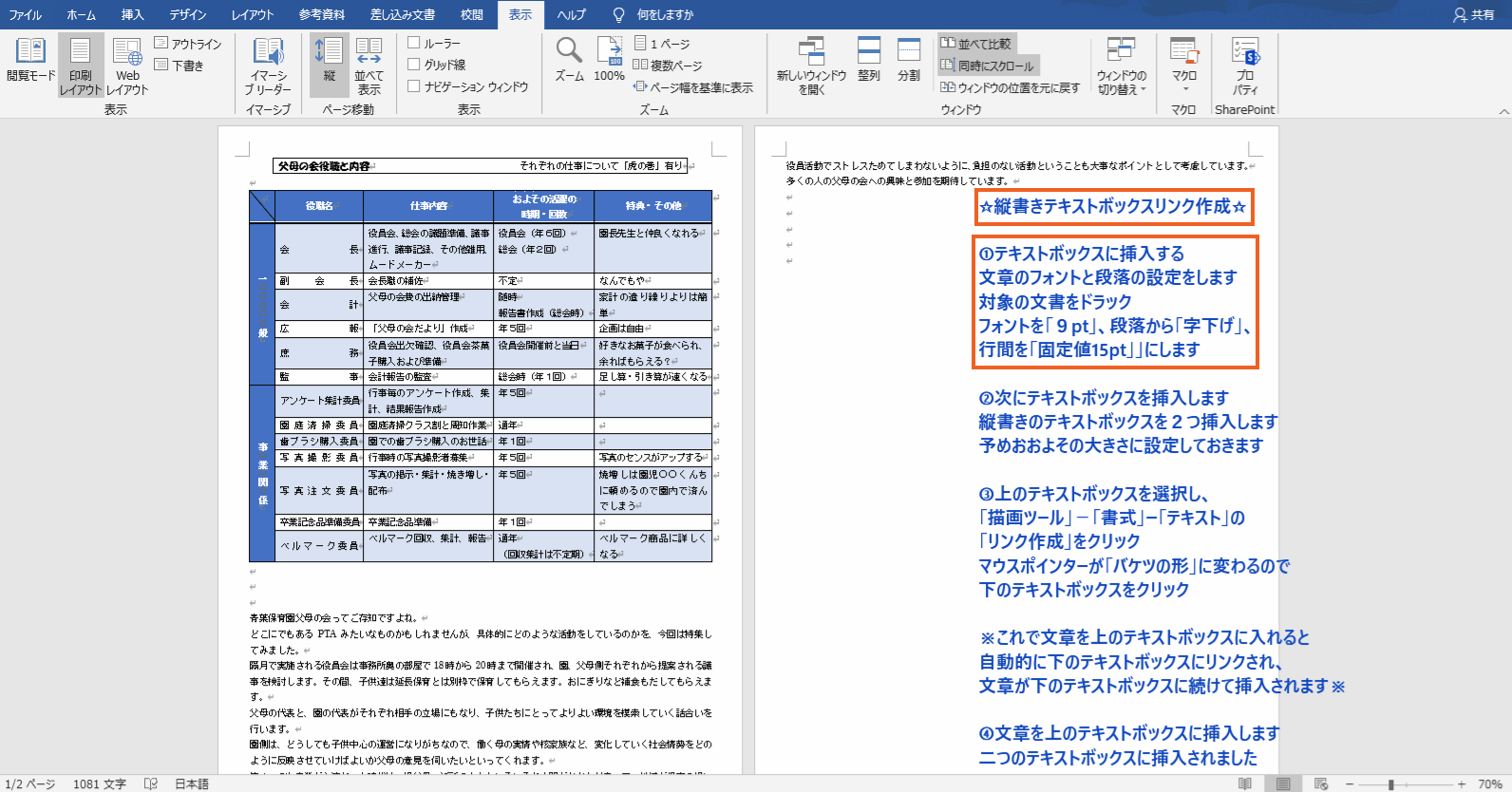
Task: Switch to the 参考資料 tab
Action: (x=322, y=14)
